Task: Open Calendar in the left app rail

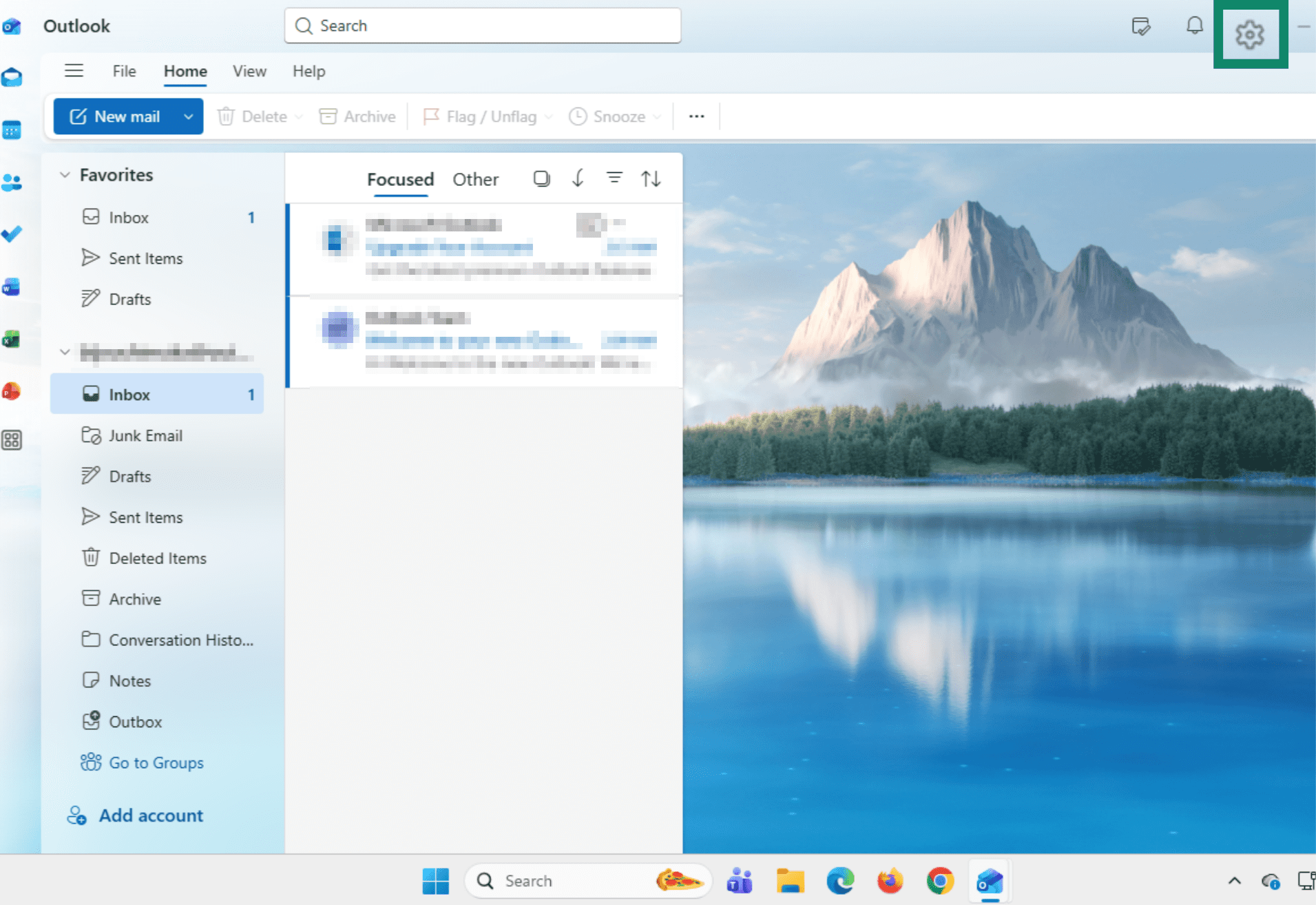Action: click(12, 129)
